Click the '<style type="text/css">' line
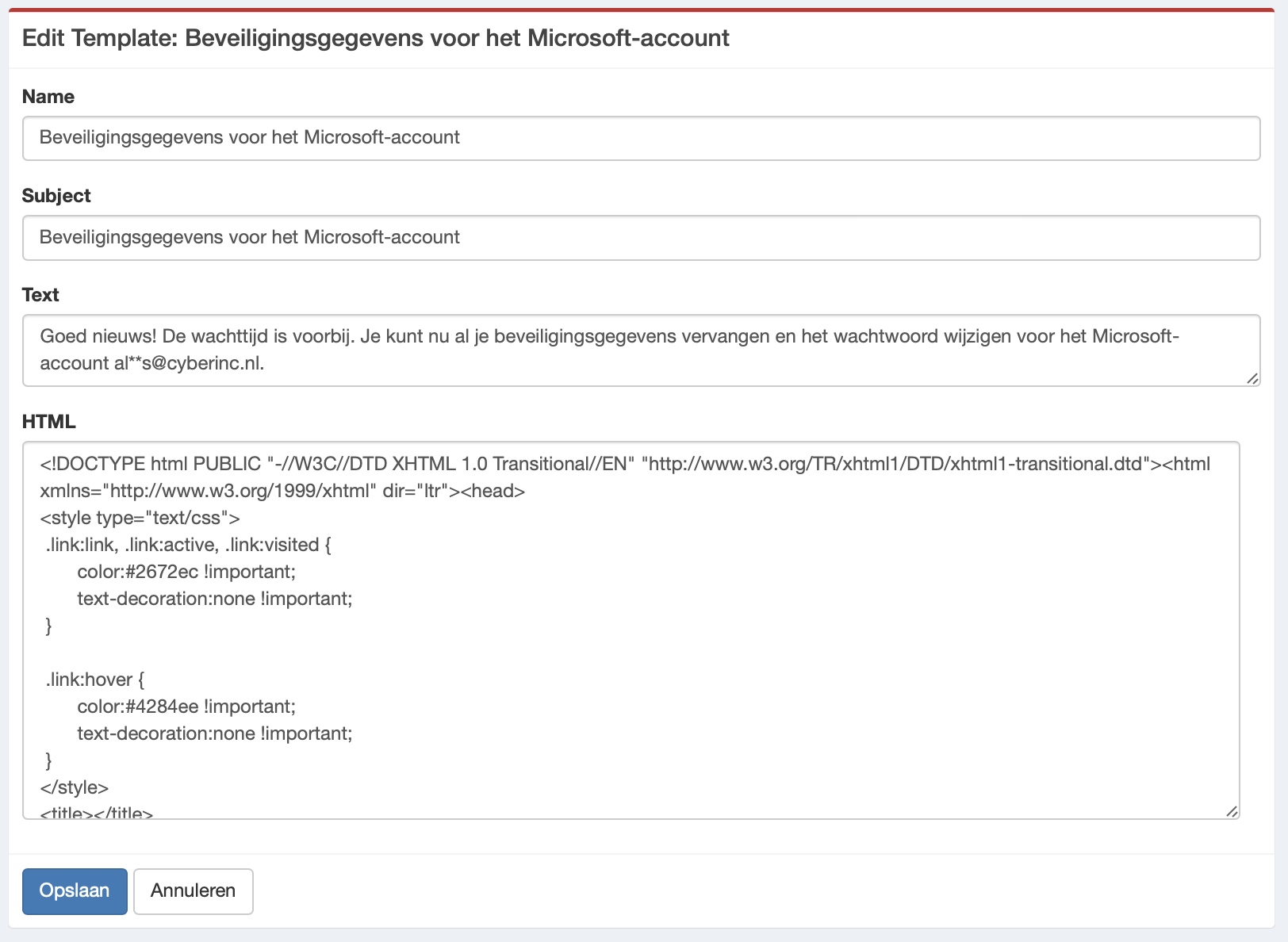The image size is (1288, 942). click(x=140, y=518)
